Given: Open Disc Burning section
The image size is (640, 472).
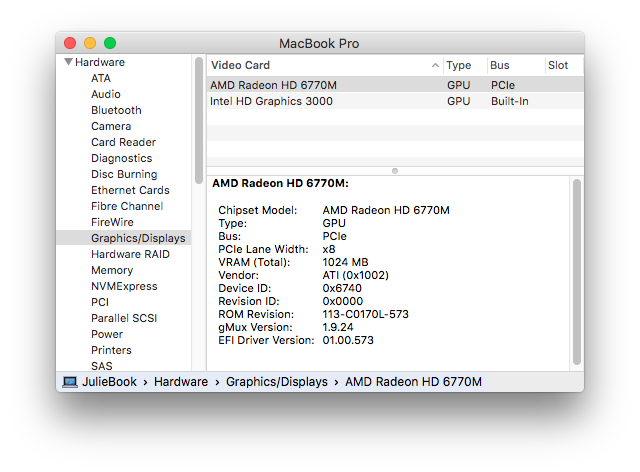Looking at the screenshot, I should (124, 174).
